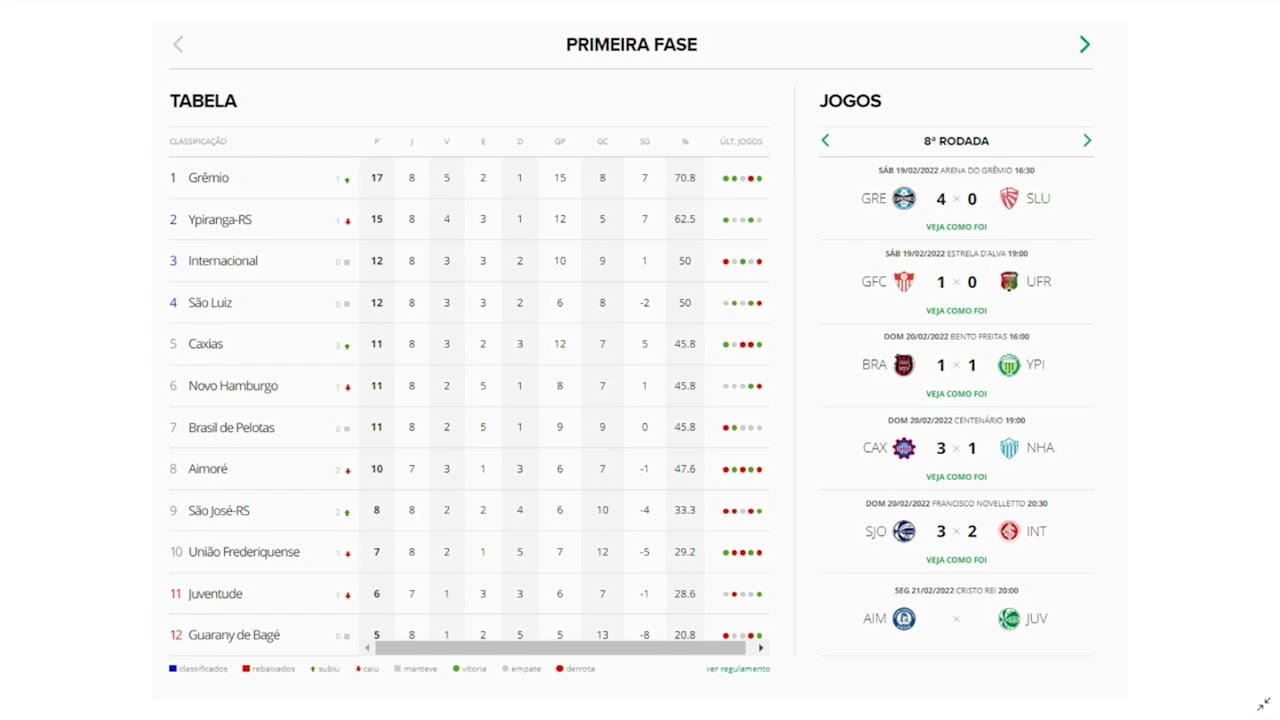Open Veja Como Foi for CAX vs NHA
This screenshot has width=1280, height=720.
pos(956,477)
